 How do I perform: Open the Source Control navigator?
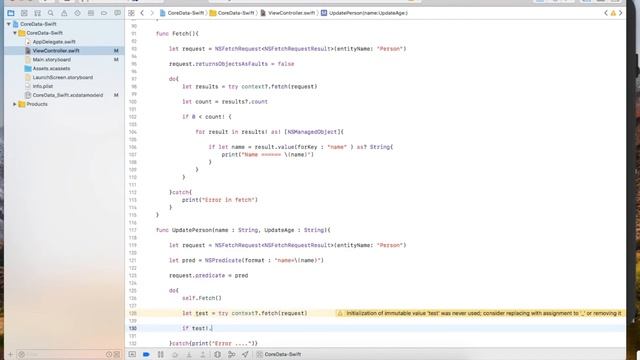point(24,13)
